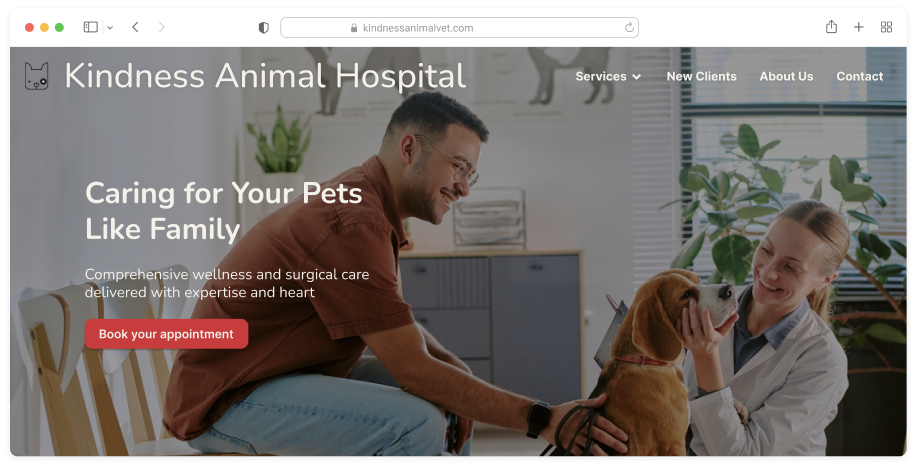The width and height of the screenshot is (916, 467).
Task: Click the Book your appointment button
Action: [x=166, y=334]
